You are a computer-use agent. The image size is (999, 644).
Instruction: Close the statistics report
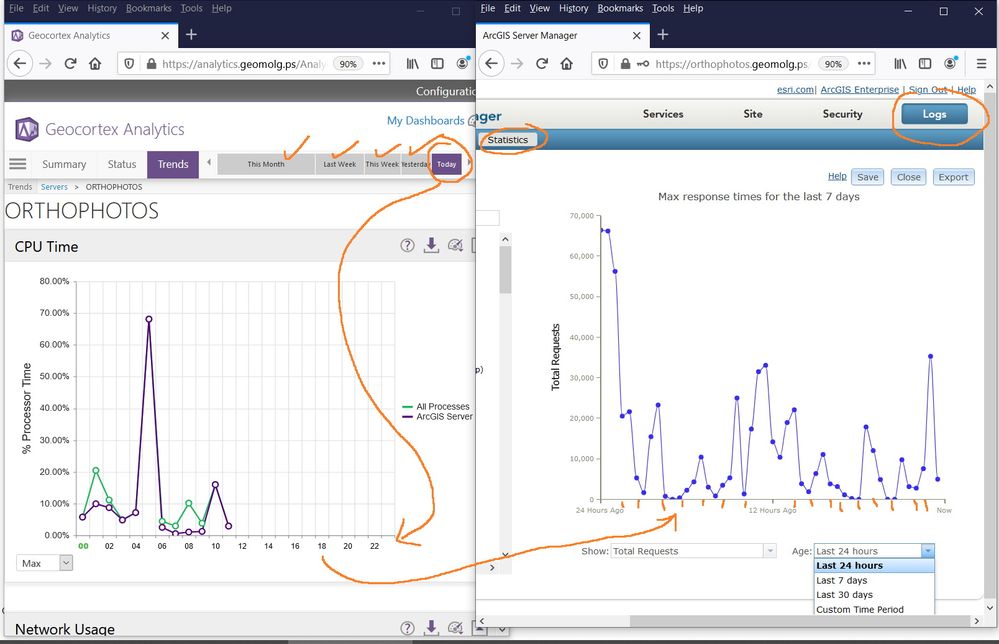(x=909, y=177)
